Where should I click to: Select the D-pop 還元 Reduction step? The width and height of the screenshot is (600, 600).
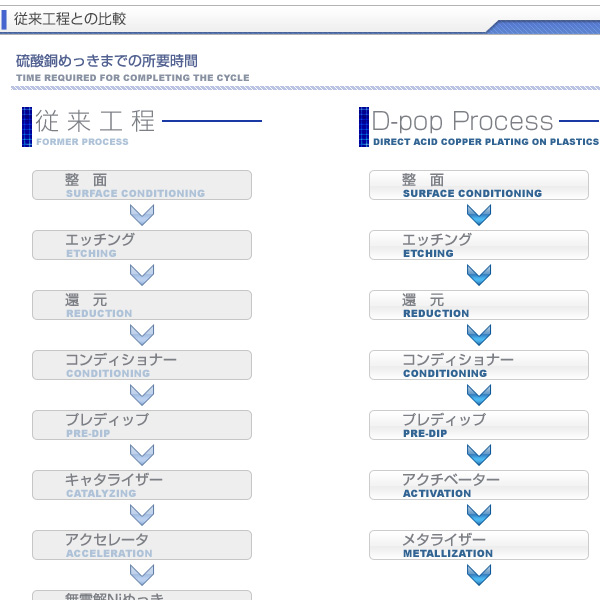coord(479,305)
